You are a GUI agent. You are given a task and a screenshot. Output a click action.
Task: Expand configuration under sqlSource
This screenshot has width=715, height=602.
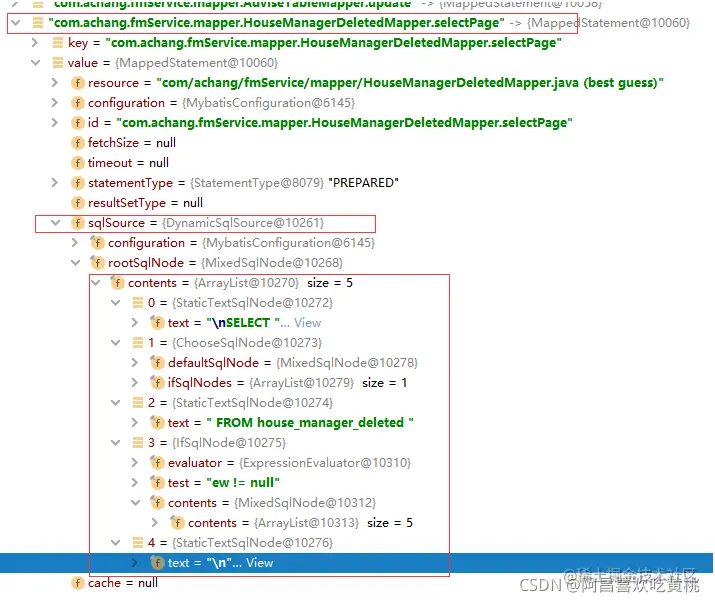pos(75,243)
